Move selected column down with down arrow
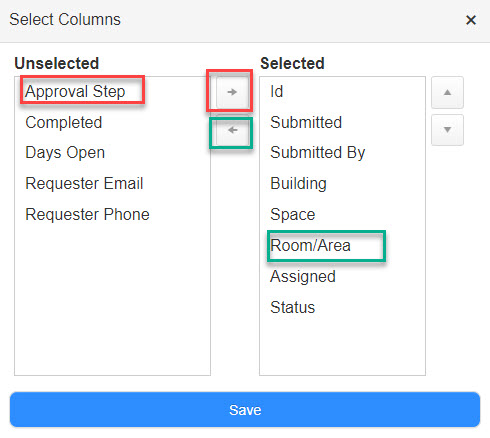The height and width of the screenshot is (438, 490). (x=447, y=130)
